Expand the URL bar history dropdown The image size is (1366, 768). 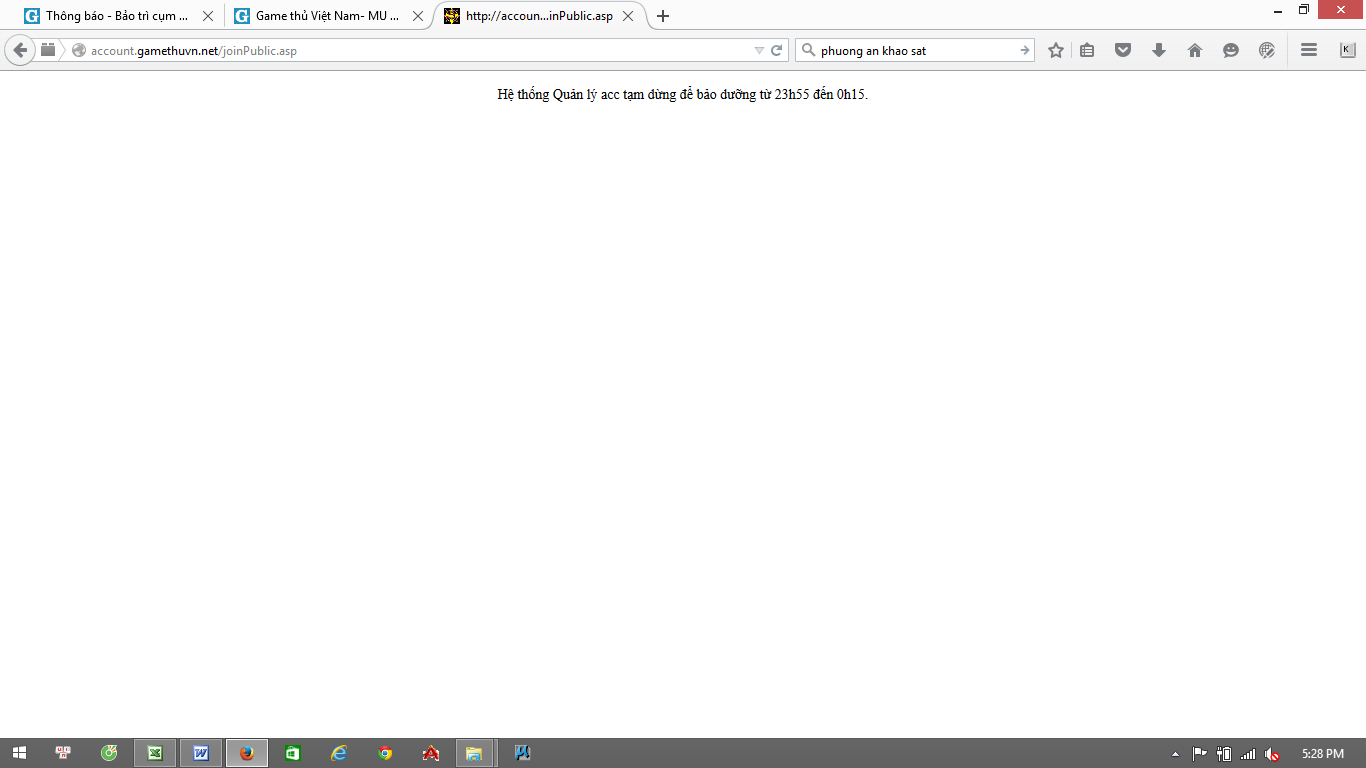pyautogui.click(x=759, y=50)
